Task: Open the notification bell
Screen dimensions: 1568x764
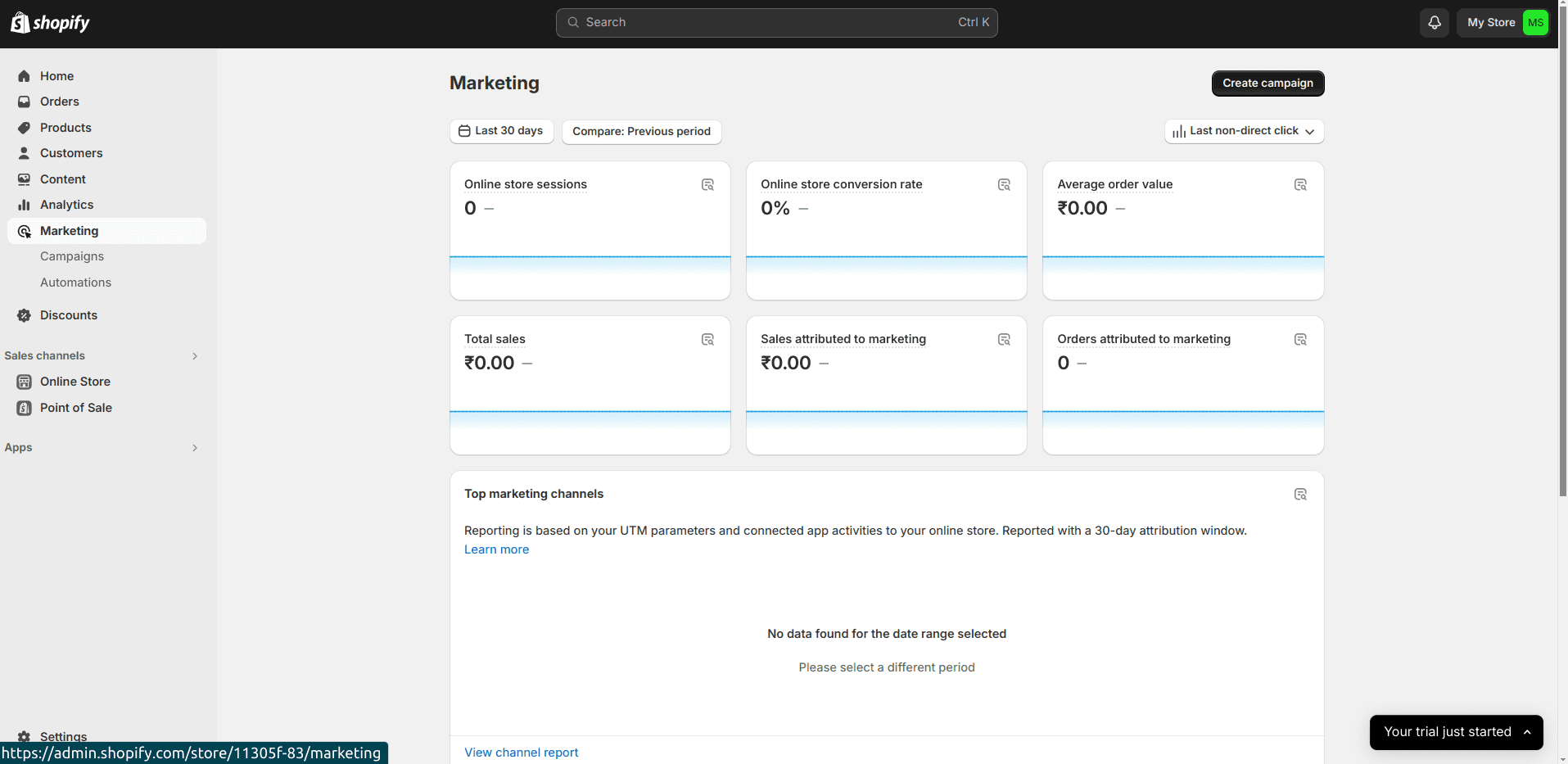Action: point(1434,22)
